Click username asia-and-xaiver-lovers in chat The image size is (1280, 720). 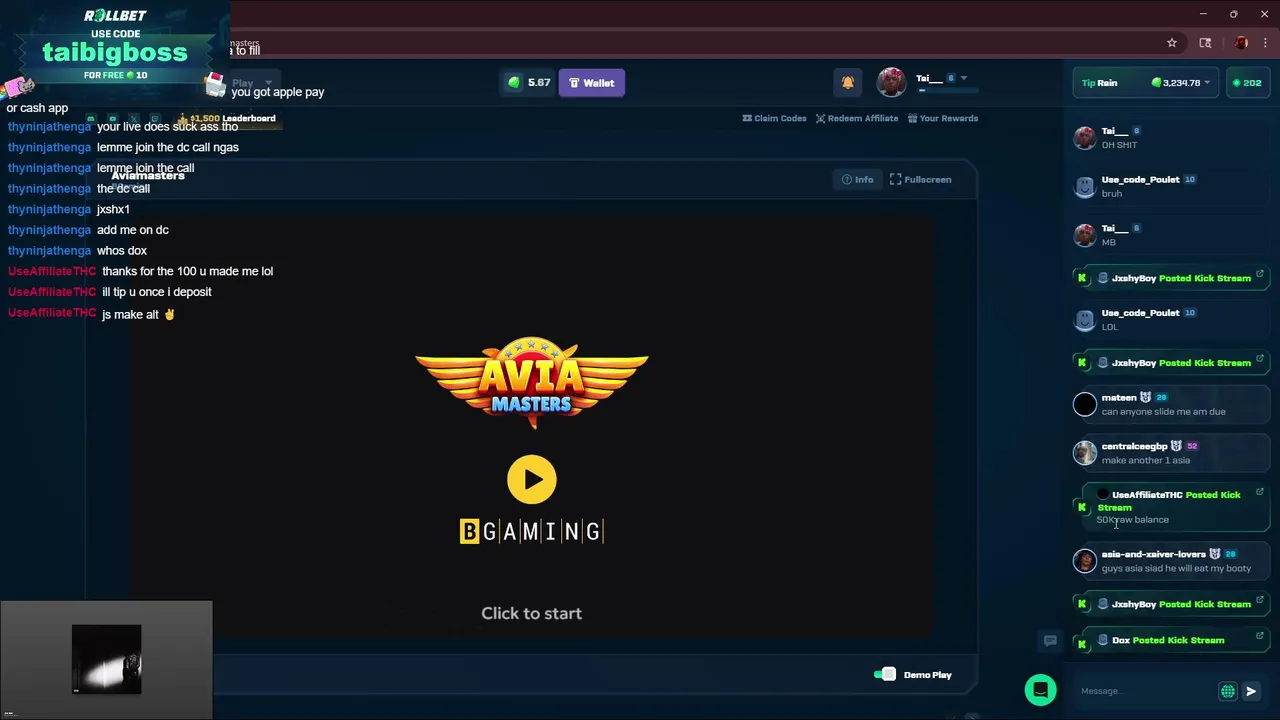1153,554
